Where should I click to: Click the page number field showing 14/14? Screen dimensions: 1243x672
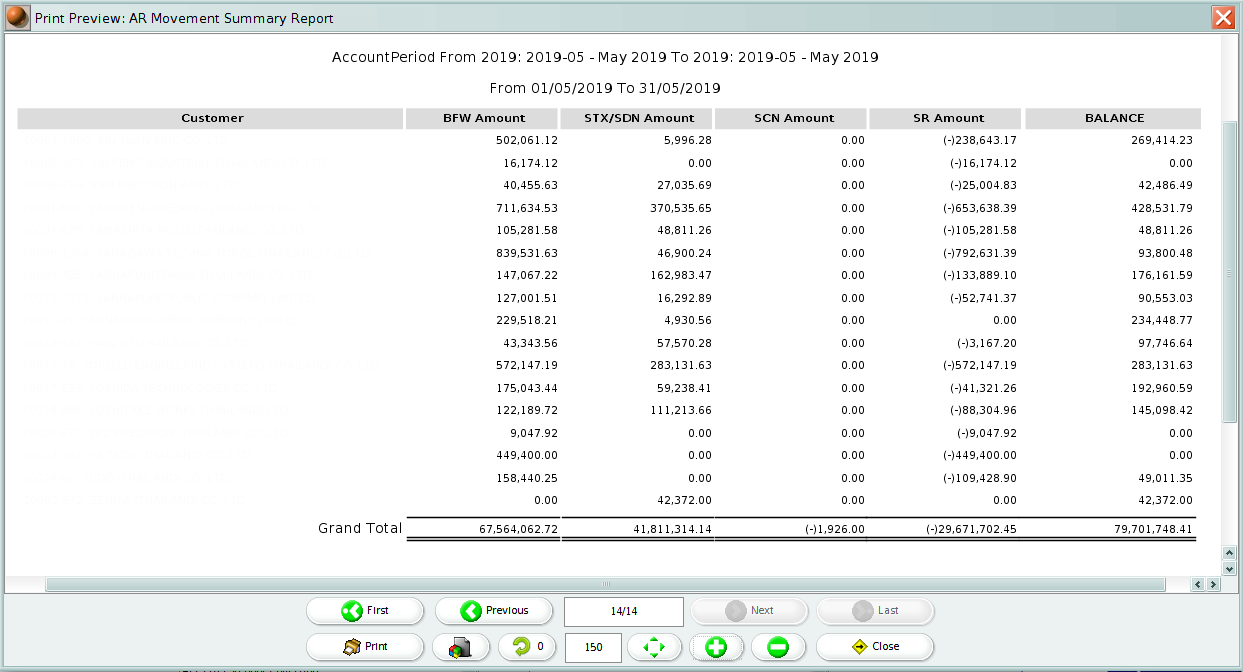pos(624,611)
